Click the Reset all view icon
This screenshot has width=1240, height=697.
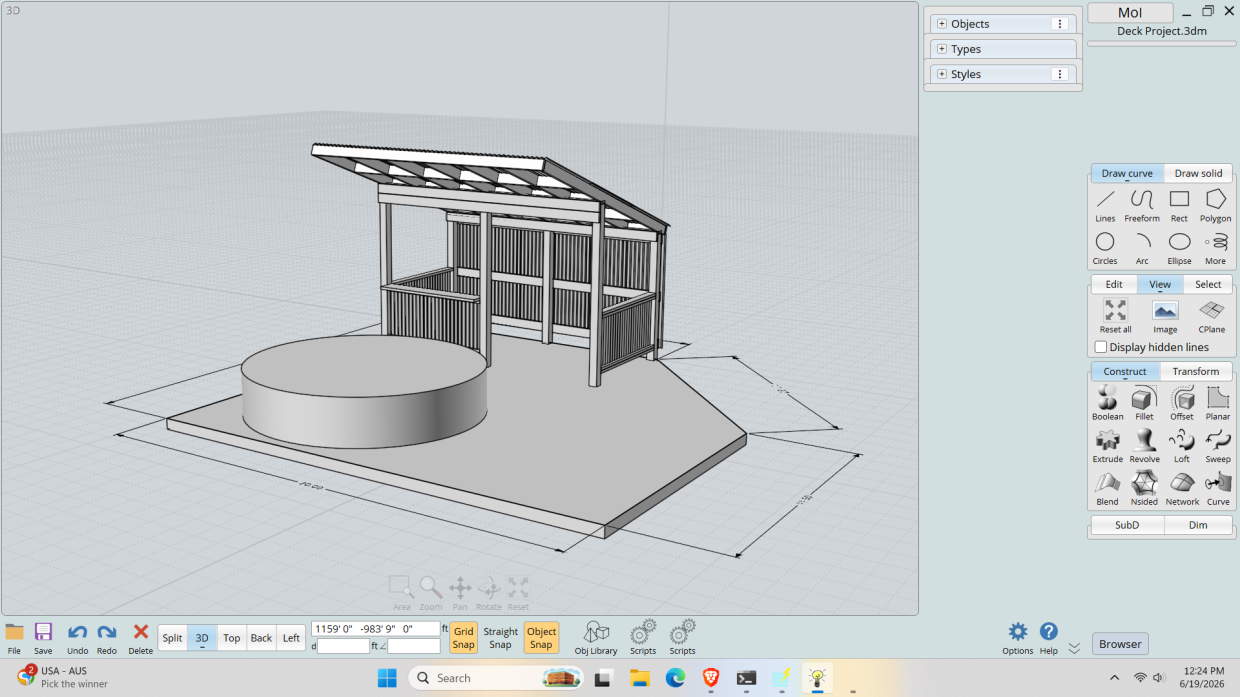point(1115,316)
